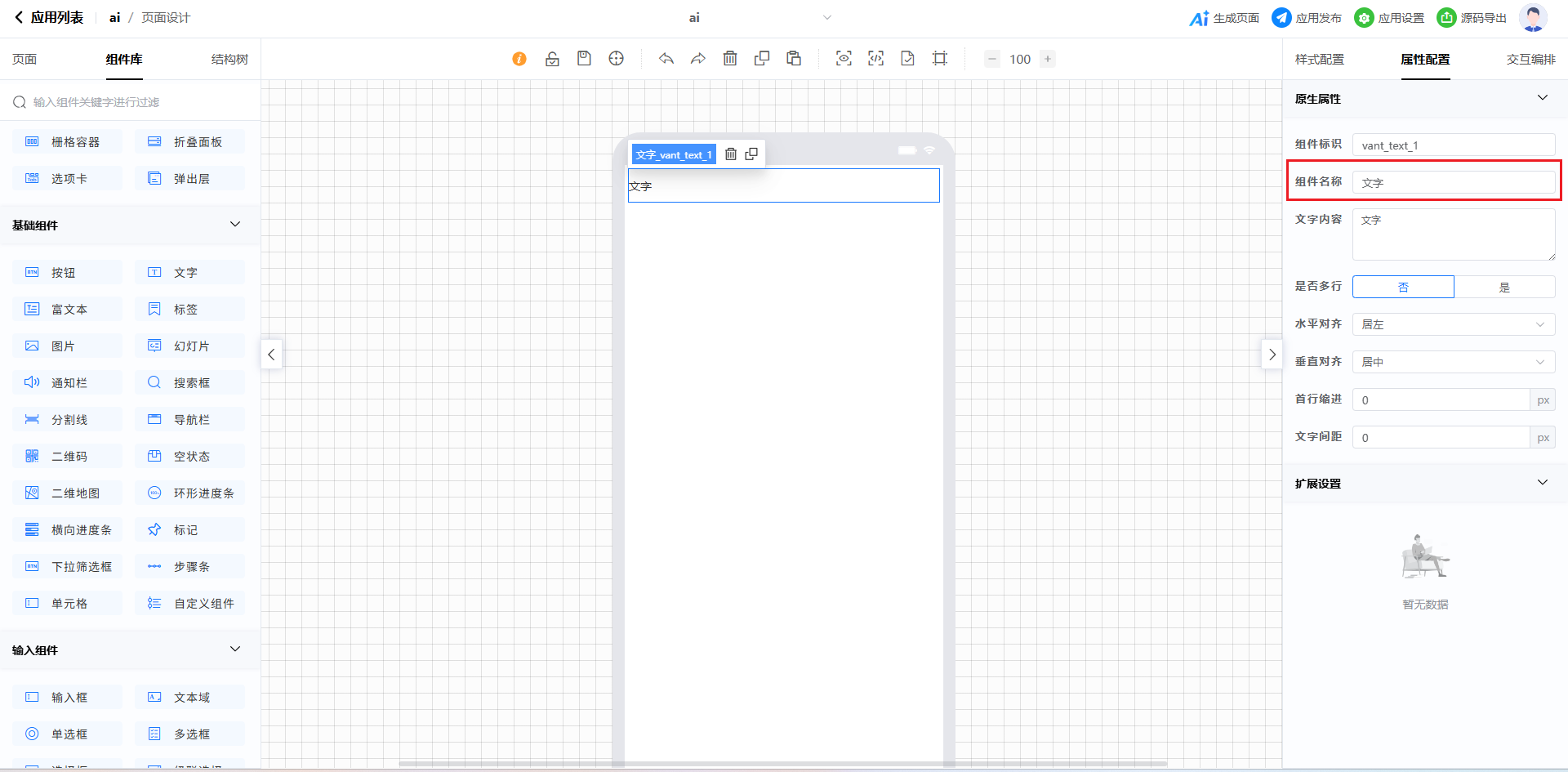Click the save icon in the toolbar

tap(584, 59)
